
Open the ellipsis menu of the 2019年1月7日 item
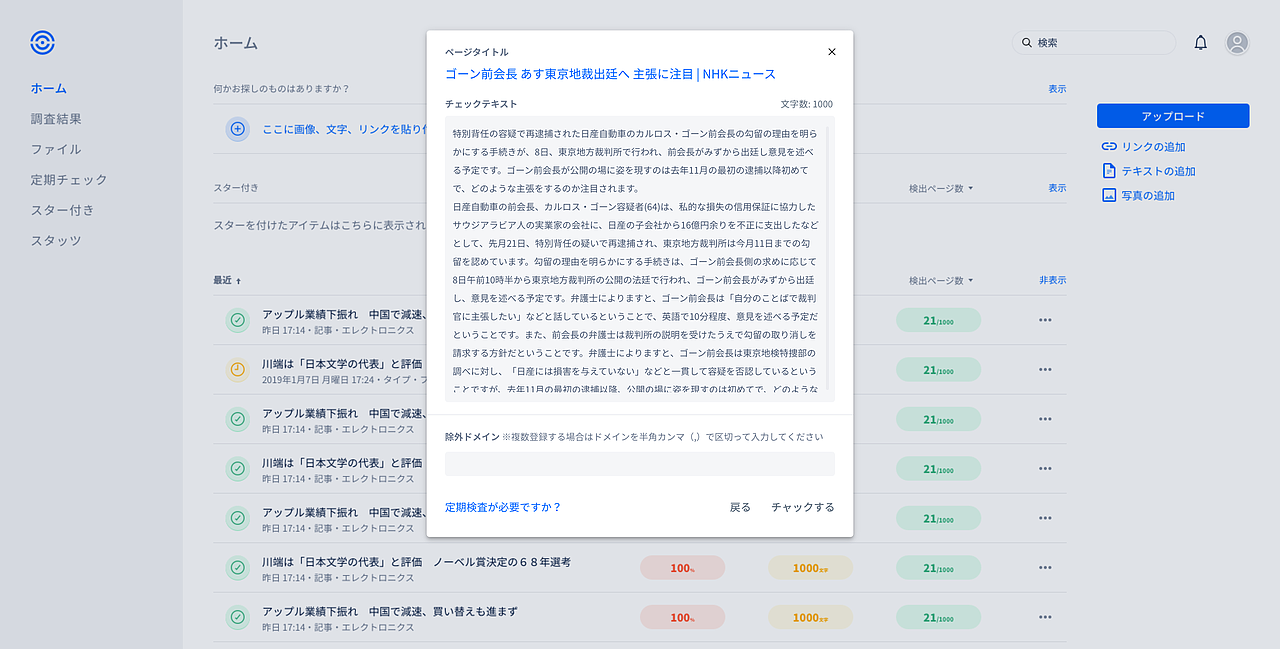tap(1045, 370)
